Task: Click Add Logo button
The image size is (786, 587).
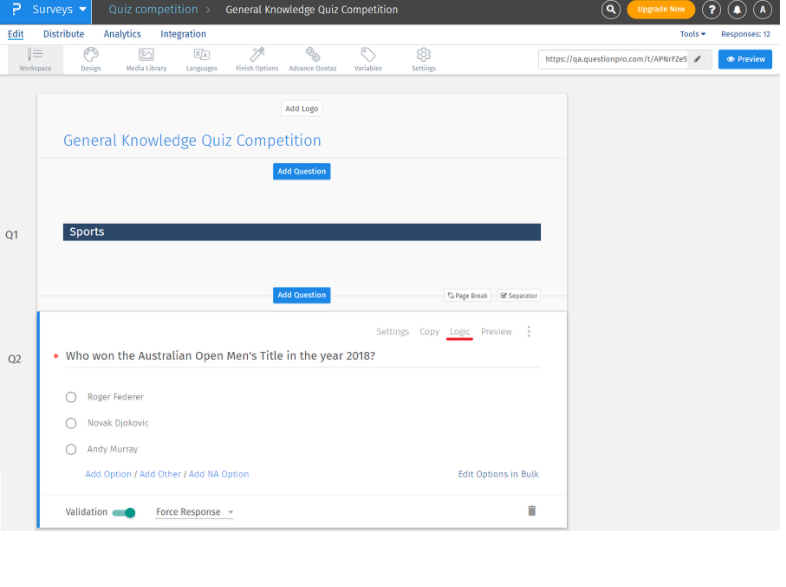Action: tap(302, 108)
